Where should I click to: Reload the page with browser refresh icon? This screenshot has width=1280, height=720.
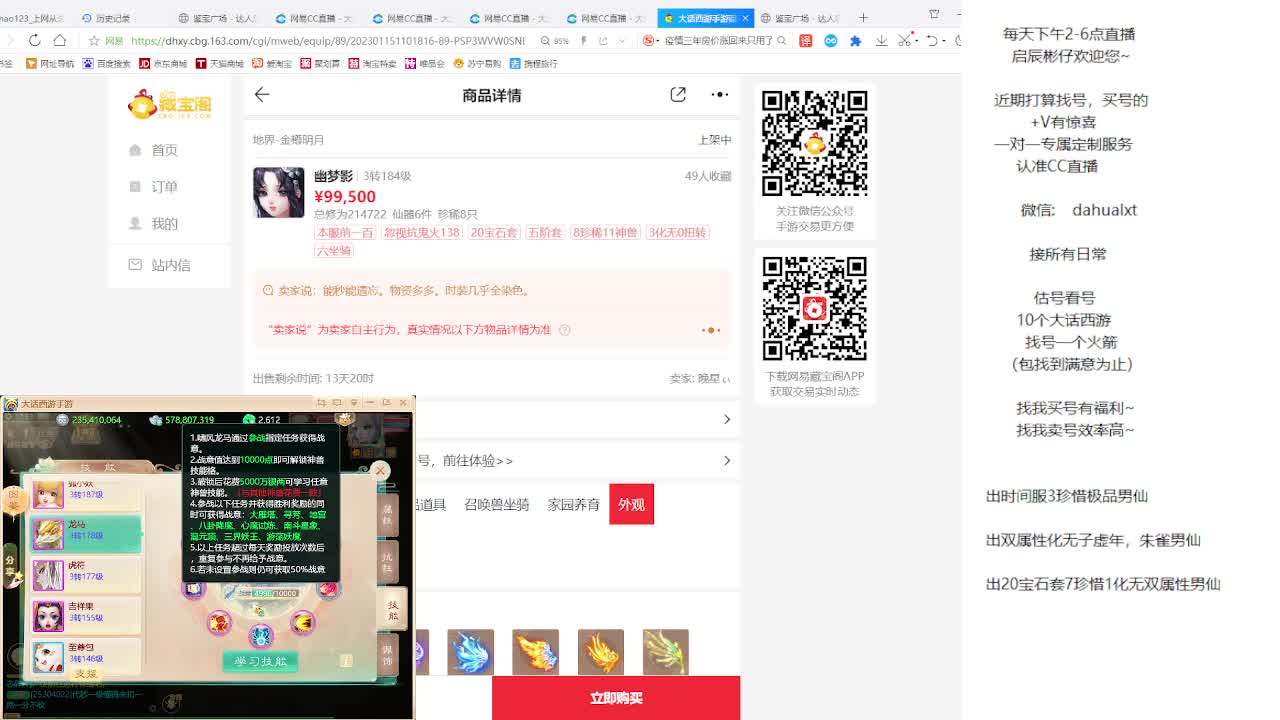34,40
